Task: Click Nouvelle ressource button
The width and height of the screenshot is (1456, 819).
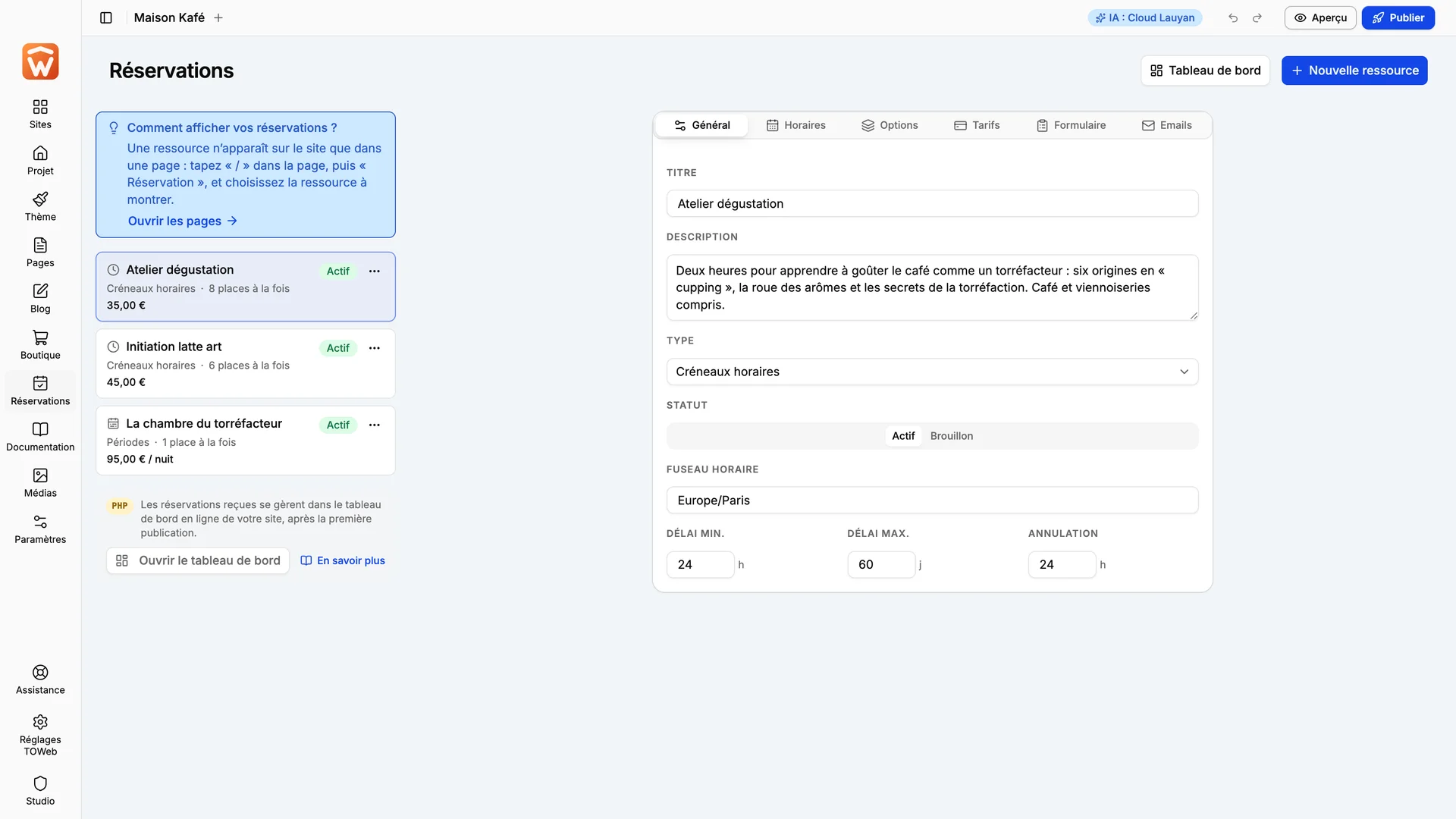Action: (1354, 71)
